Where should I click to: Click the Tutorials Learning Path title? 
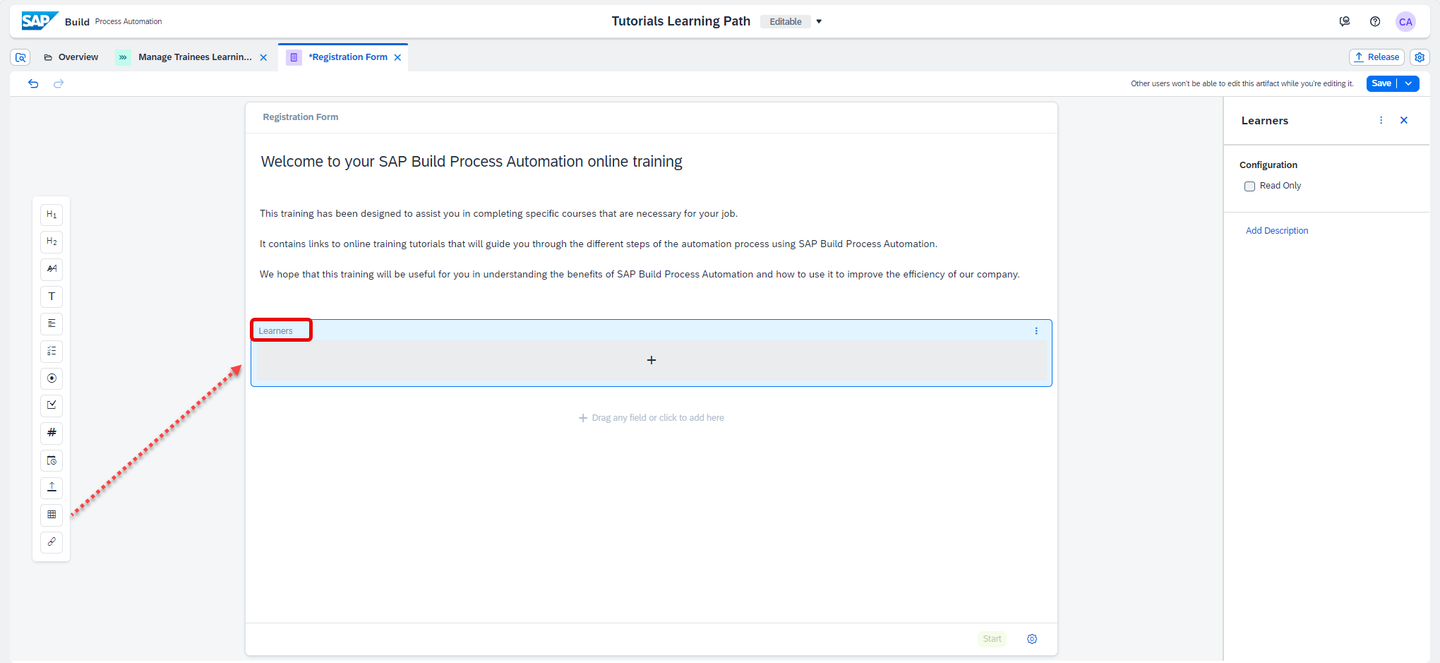(681, 21)
